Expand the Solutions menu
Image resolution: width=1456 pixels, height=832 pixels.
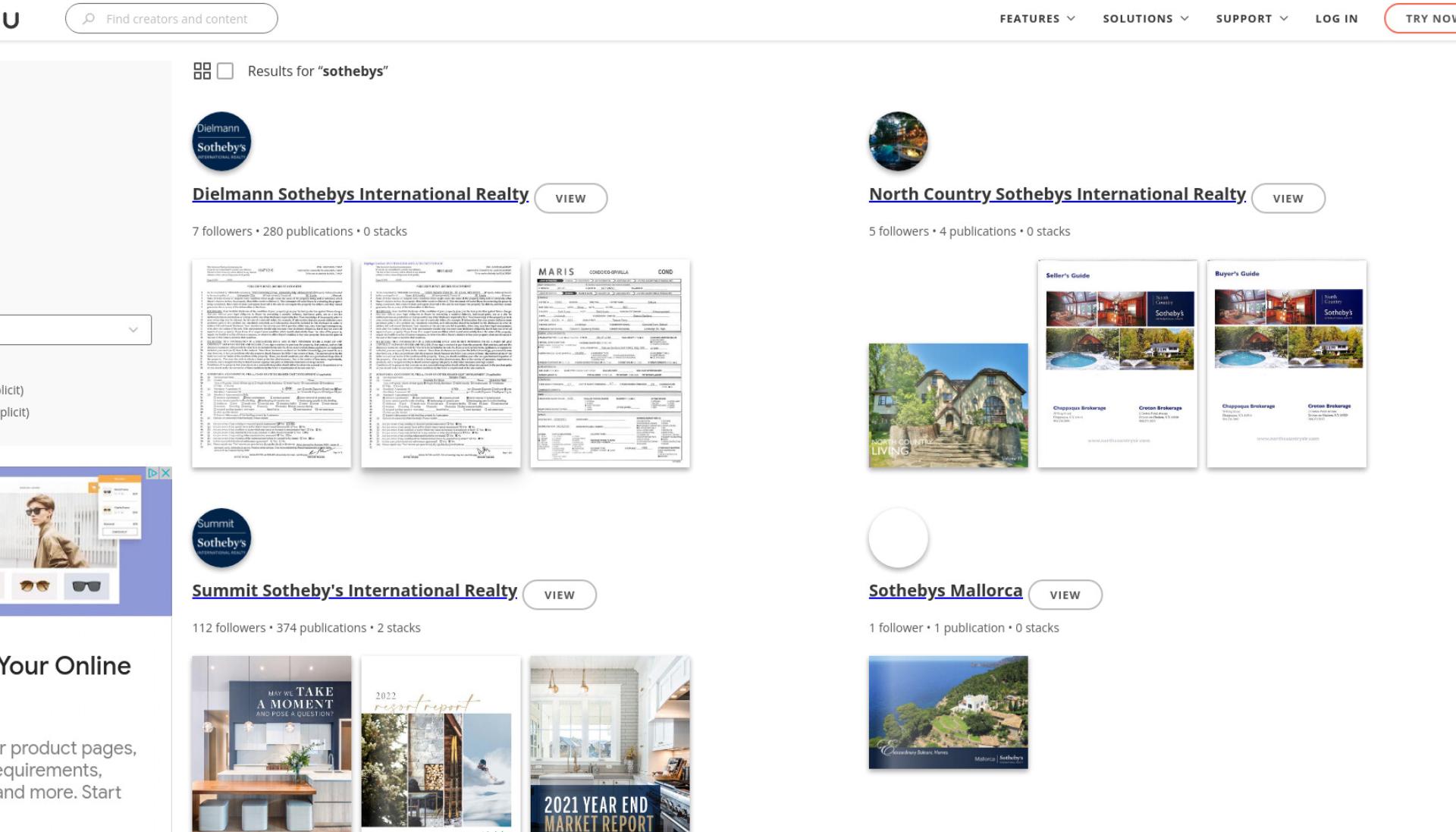pyautogui.click(x=1145, y=19)
